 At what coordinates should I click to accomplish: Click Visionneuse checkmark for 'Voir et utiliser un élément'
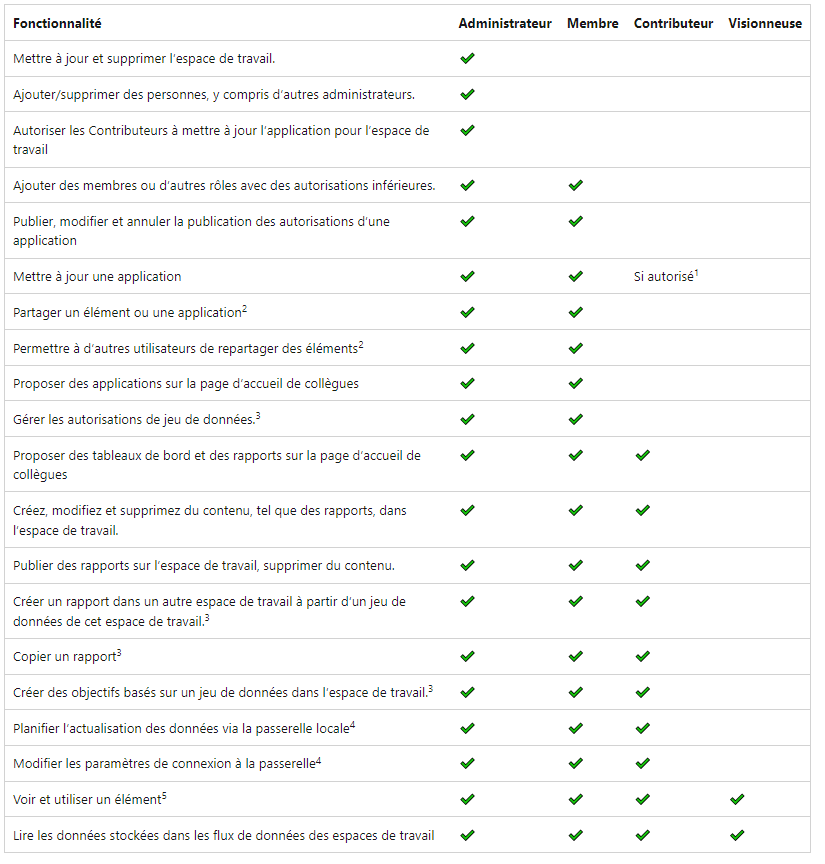[737, 799]
